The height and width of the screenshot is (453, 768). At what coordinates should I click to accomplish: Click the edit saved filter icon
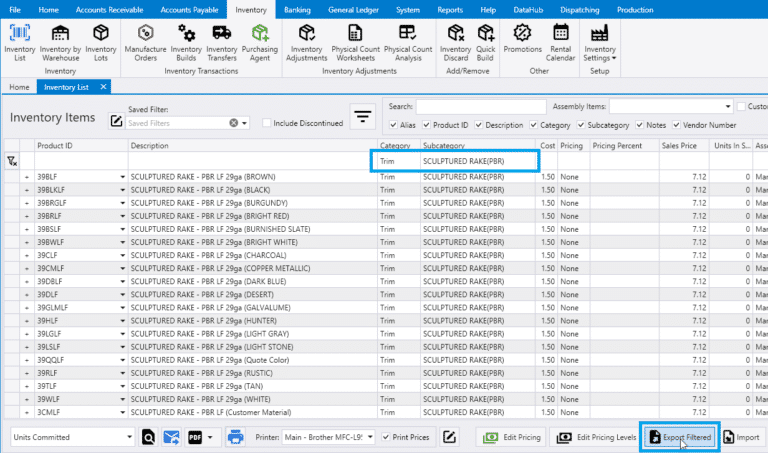116,120
